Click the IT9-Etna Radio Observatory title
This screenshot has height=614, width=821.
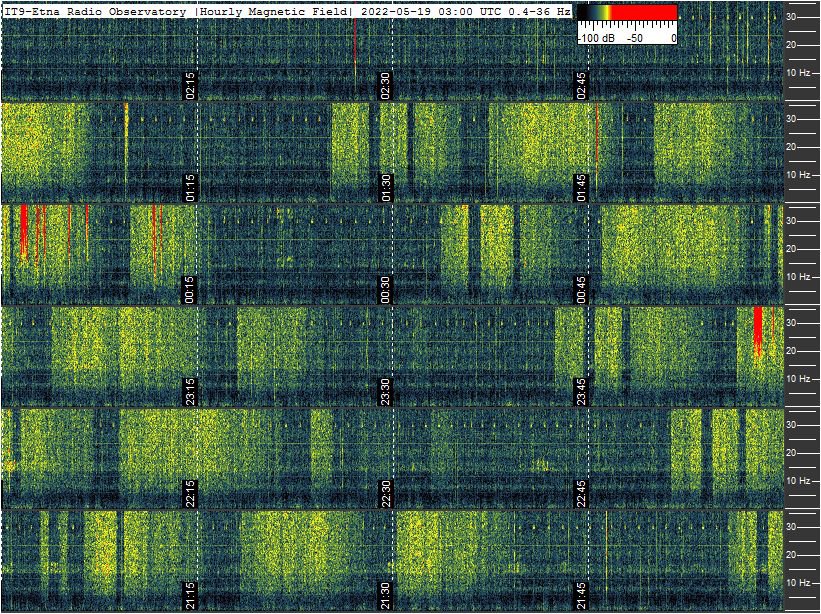(x=96, y=12)
